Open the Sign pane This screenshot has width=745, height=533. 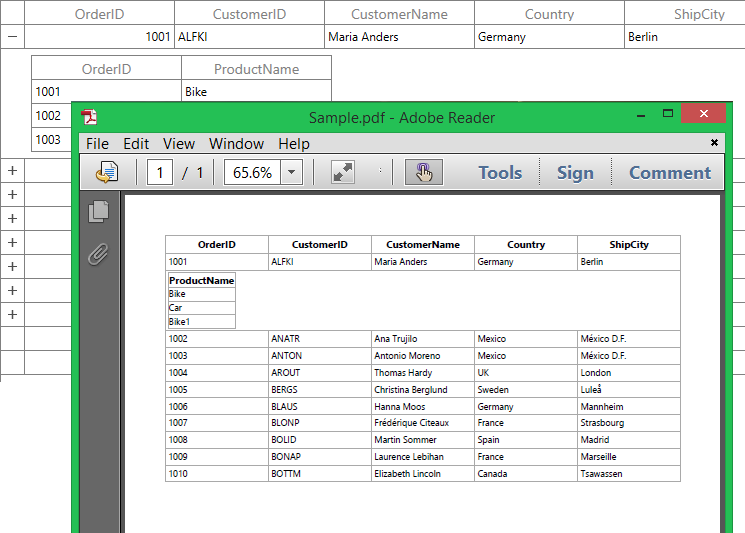(575, 173)
